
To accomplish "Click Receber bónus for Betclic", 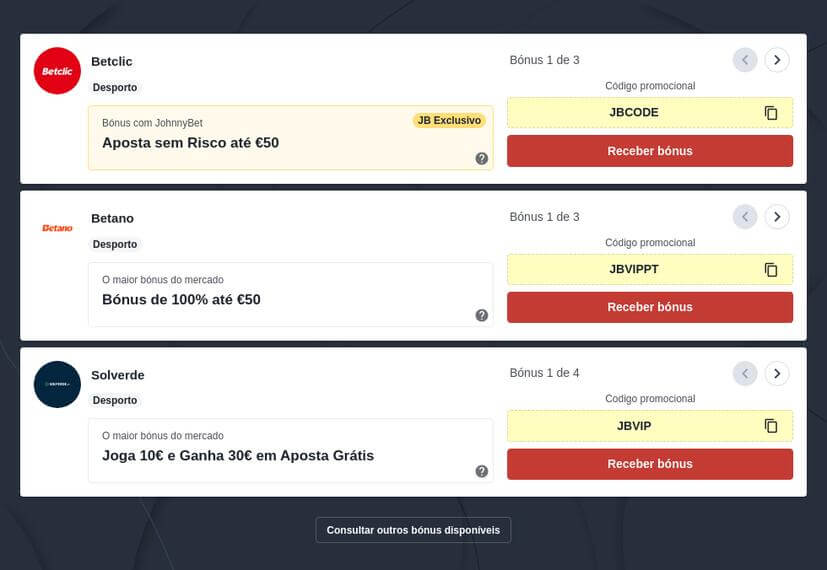I will tap(650, 151).
